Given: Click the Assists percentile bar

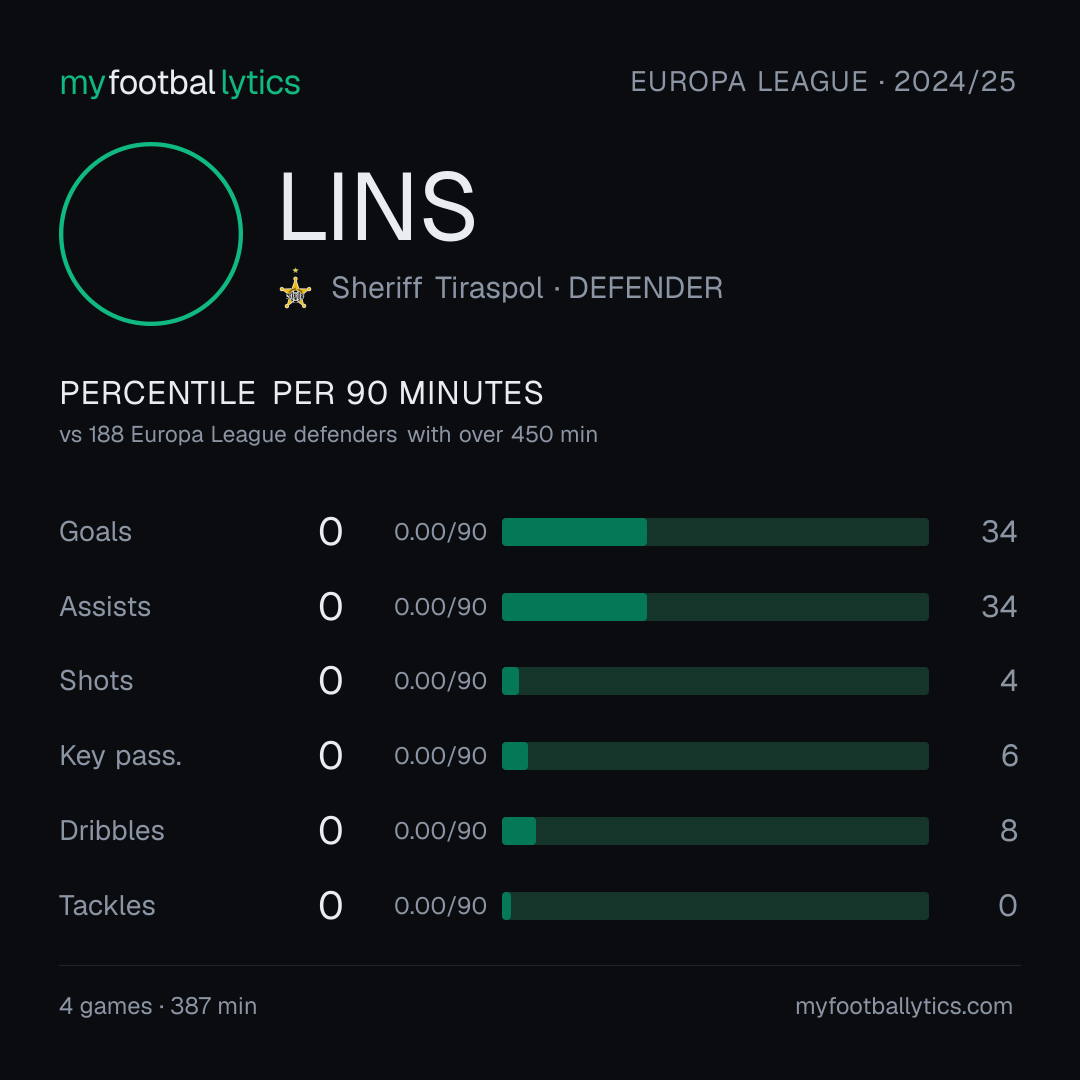Looking at the screenshot, I should click(x=715, y=607).
